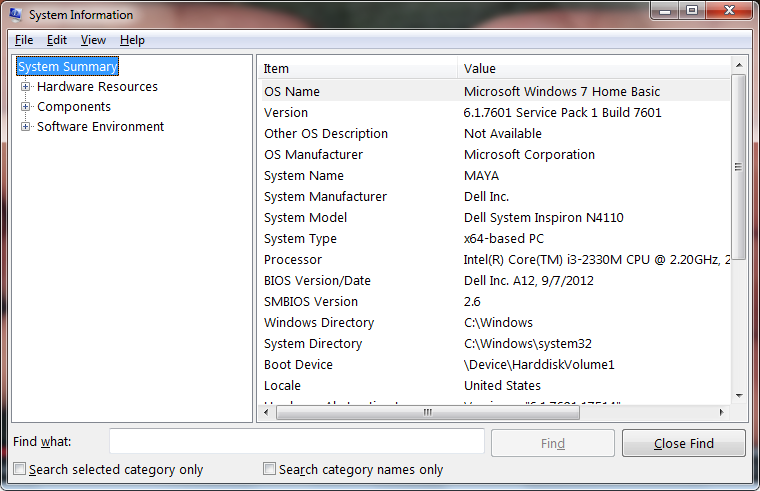Select the Components tree item
The height and width of the screenshot is (491, 760).
coord(74,107)
